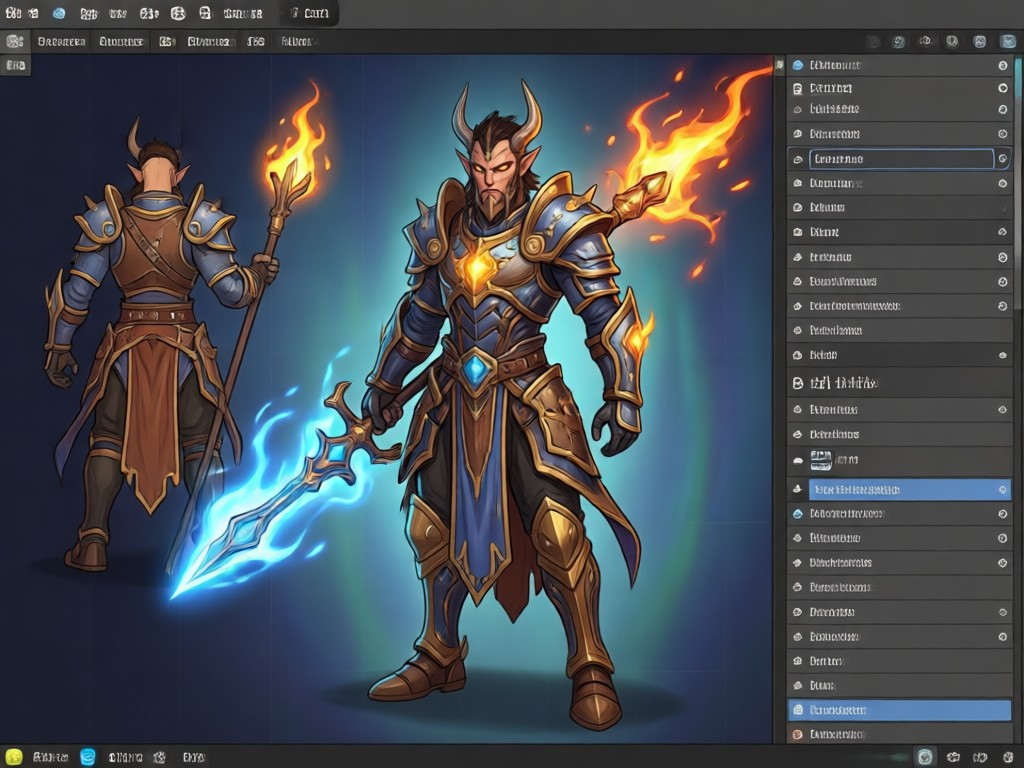Viewport: 1024px width, 768px height.
Task: Click the document icon on the second layer row
Action: coord(797,88)
